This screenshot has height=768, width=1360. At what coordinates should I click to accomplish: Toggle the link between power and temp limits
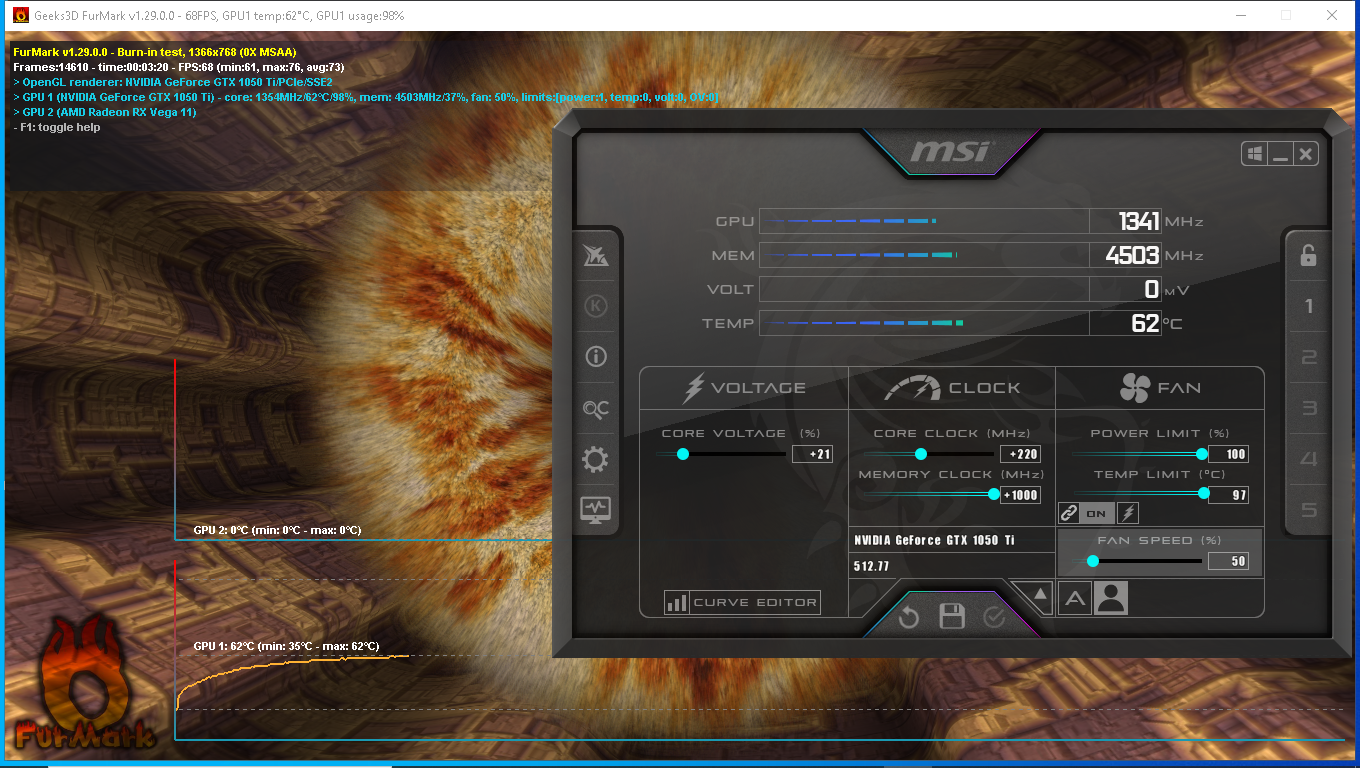coord(1069,513)
